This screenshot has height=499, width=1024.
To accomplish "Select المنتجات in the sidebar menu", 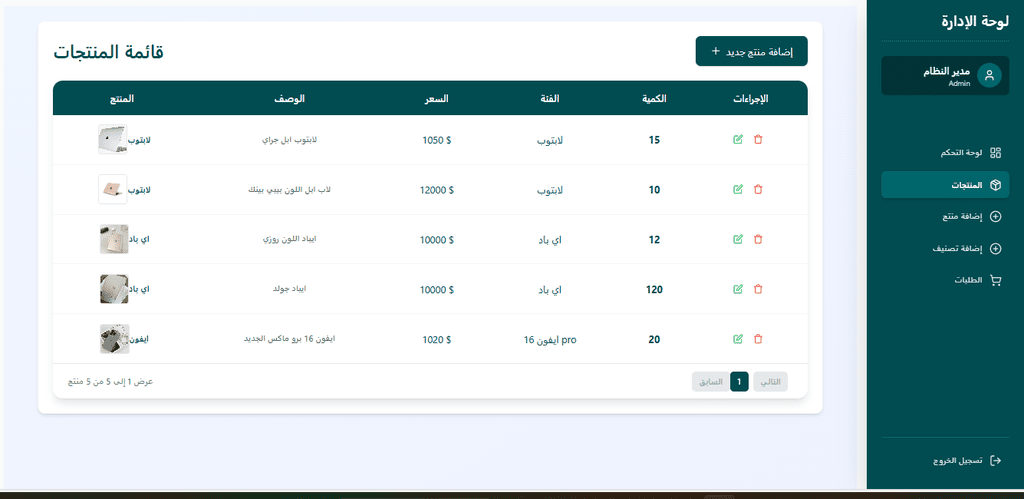I will click(x=945, y=185).
